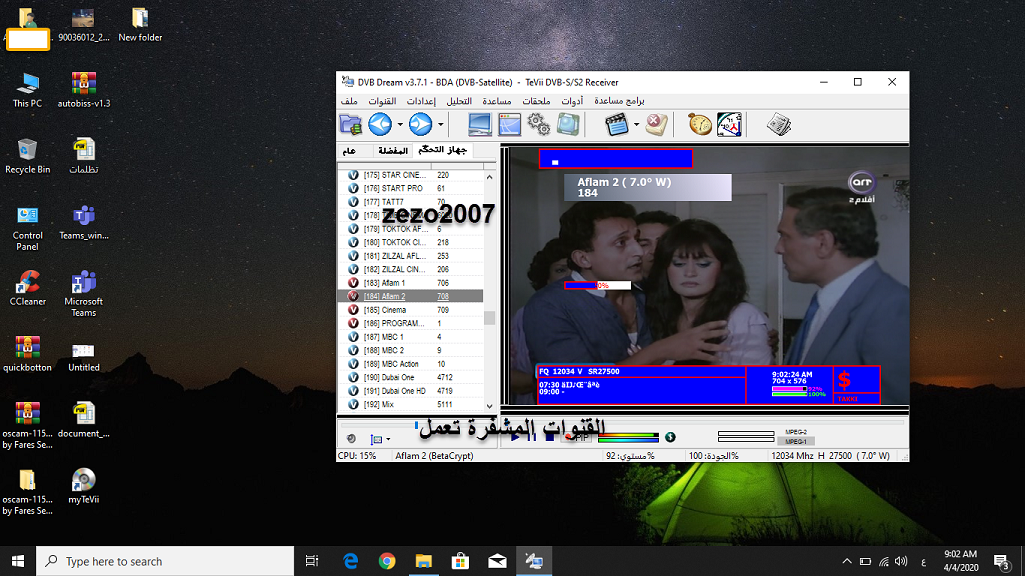This screenshot has height=576, width=1025.
Task: Click the red icon beside [184] Aflam 2
Action: (353, 296)
